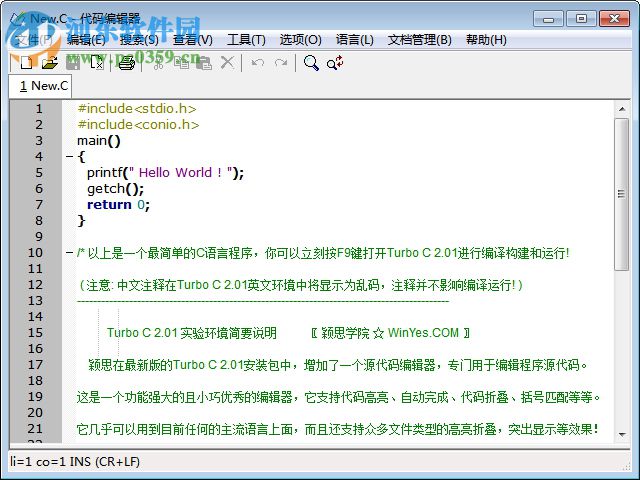Viewport: 640px width, 480px height.
Task: Print the document with the printer icon
Action: tap(127, 63)
